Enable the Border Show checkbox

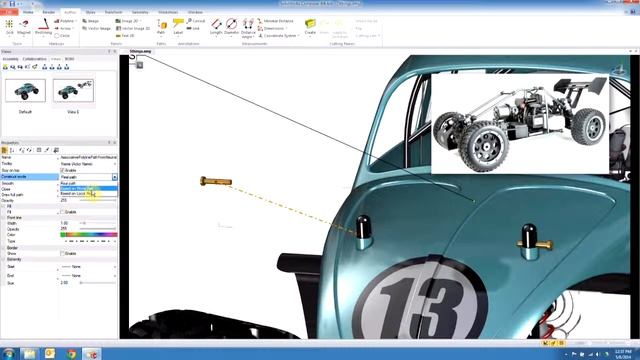tap(62, 253)
